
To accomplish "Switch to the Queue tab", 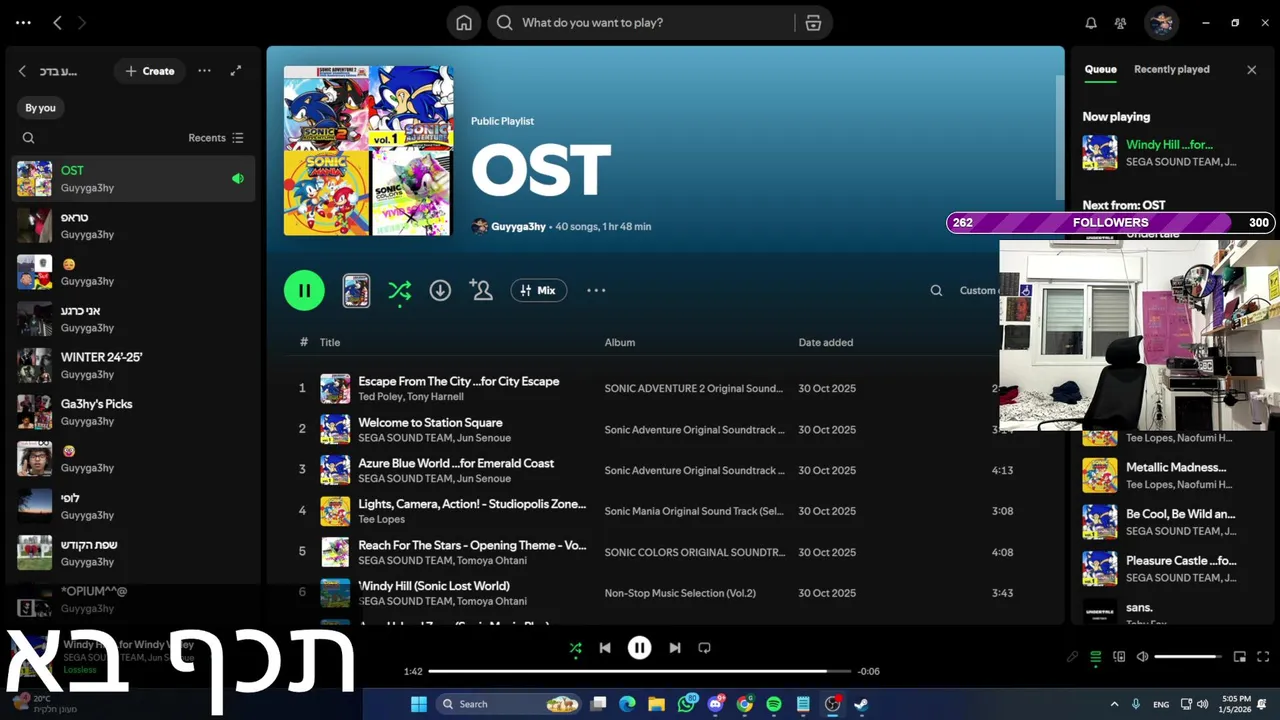I will [1100, 70].
